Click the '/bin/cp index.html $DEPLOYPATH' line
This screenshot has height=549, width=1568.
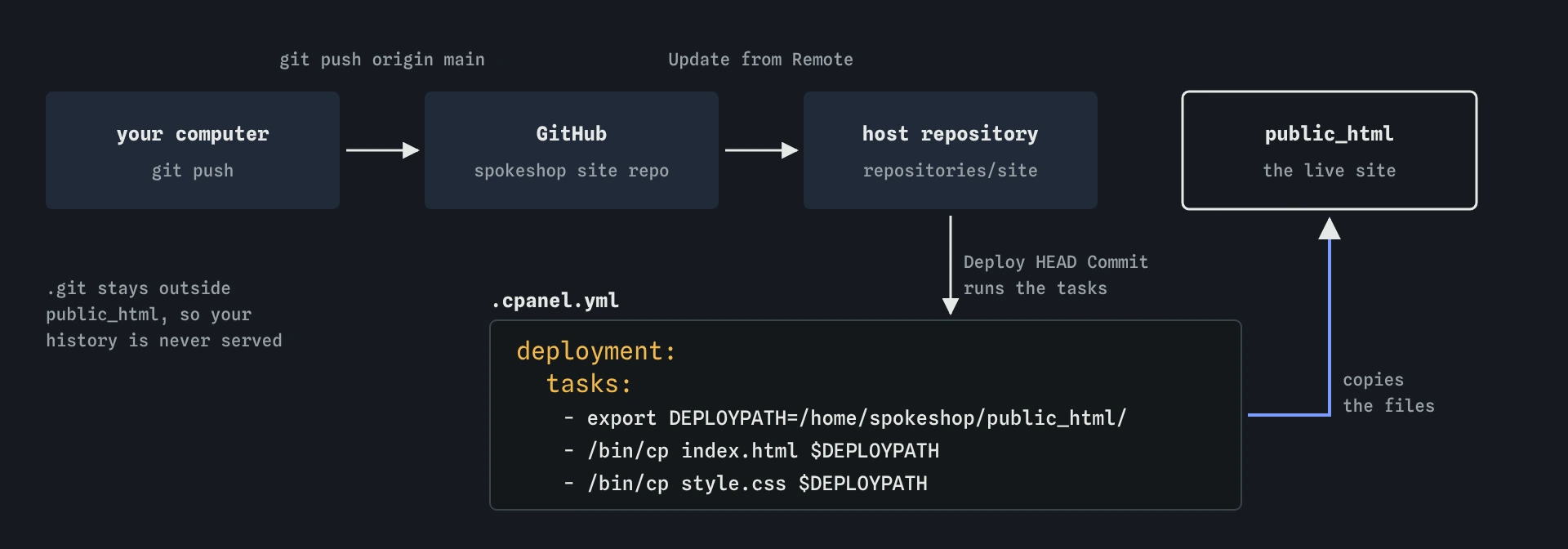pos(751,451)
